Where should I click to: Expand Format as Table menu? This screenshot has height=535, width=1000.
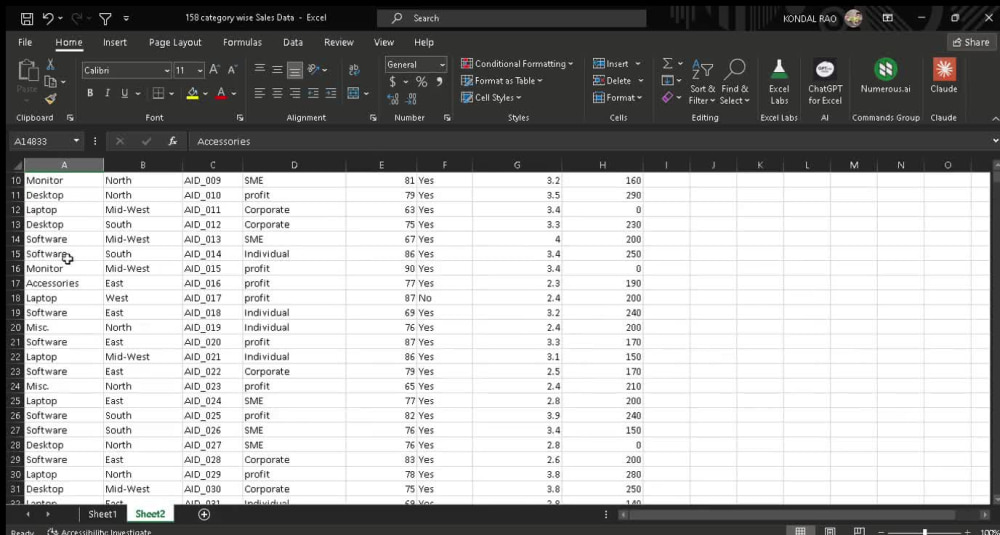pos(501,81)
